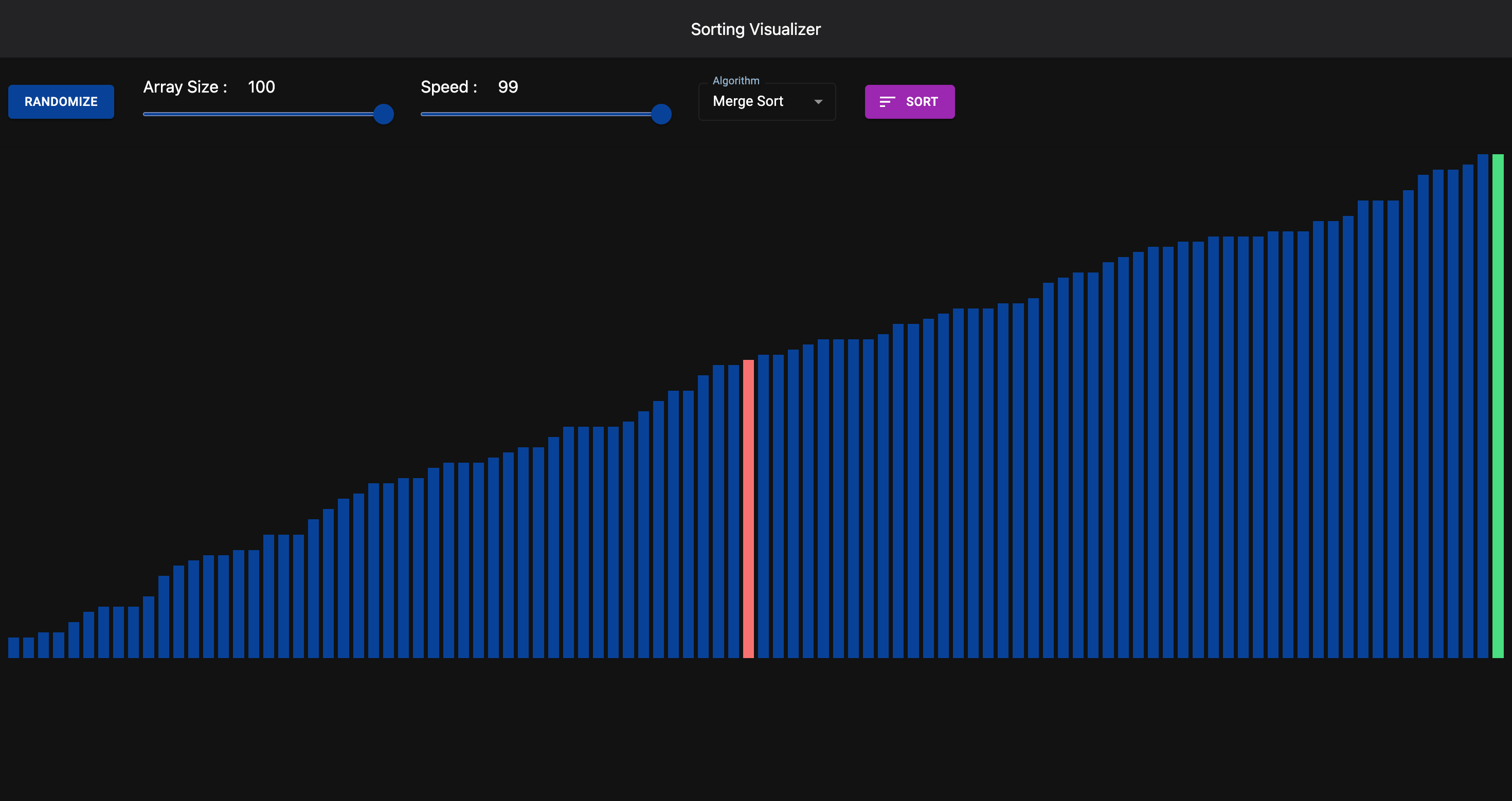Screen dimensions: 1512x801
Task: Click the Array Size value 100
Action: tap(261, 87)
